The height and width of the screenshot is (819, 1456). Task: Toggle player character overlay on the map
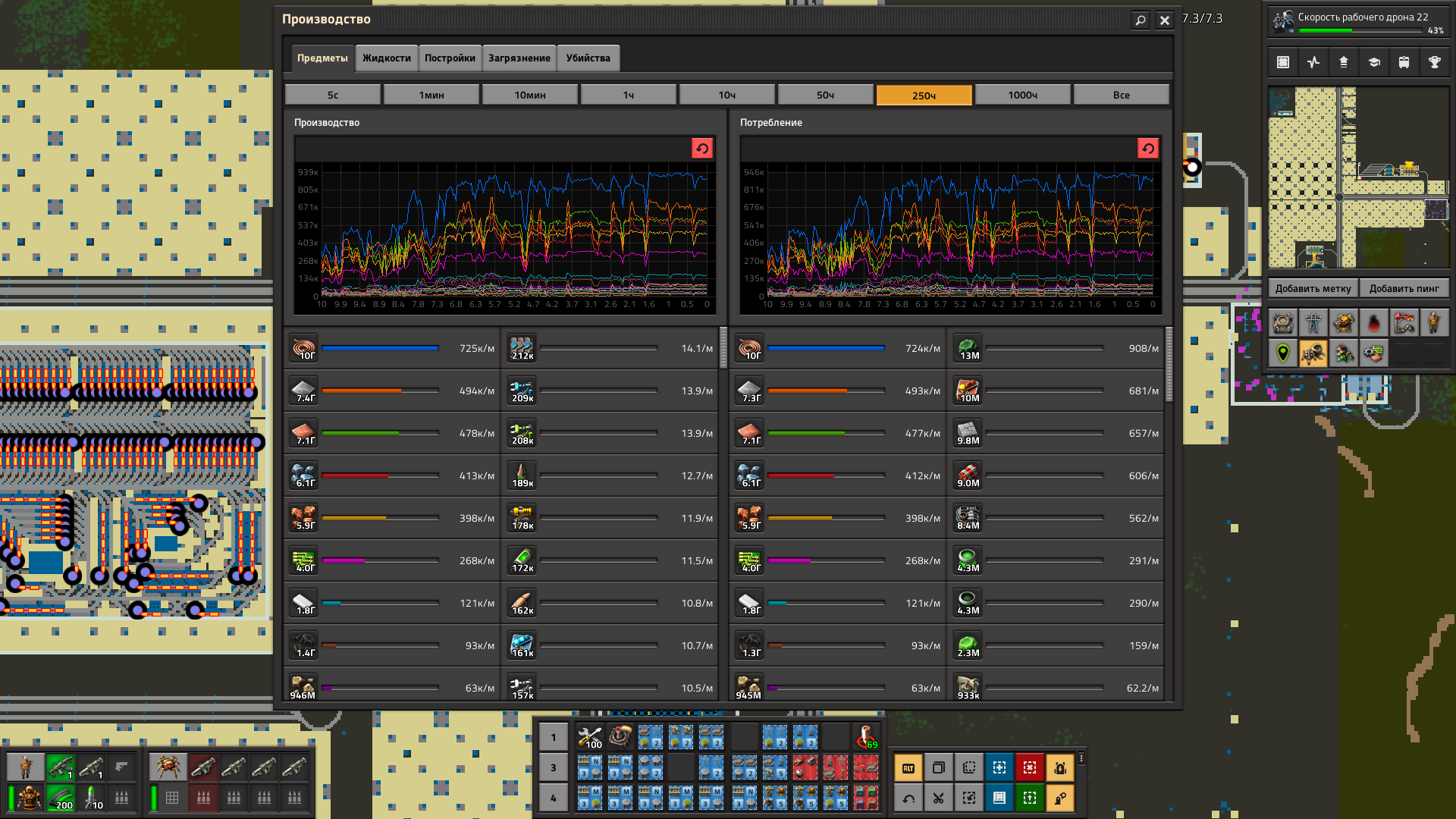point(1435,323)
